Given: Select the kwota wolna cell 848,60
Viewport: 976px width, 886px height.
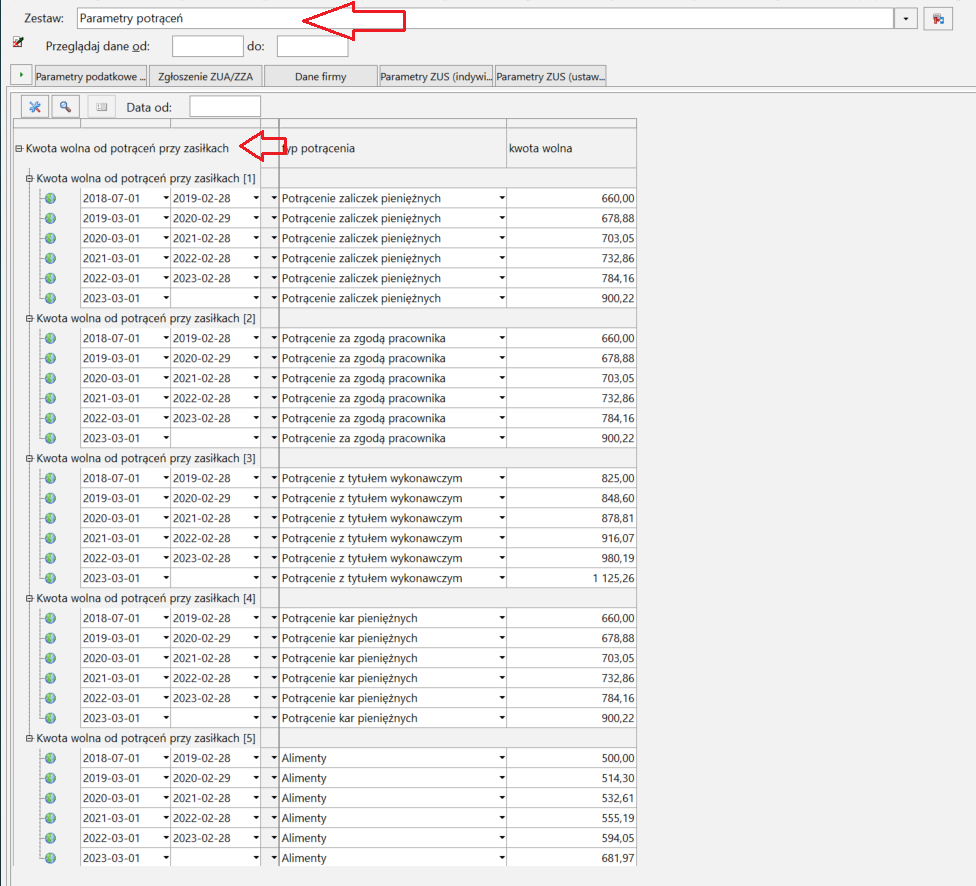Looking at the screenshot, I should click(571, 498).
